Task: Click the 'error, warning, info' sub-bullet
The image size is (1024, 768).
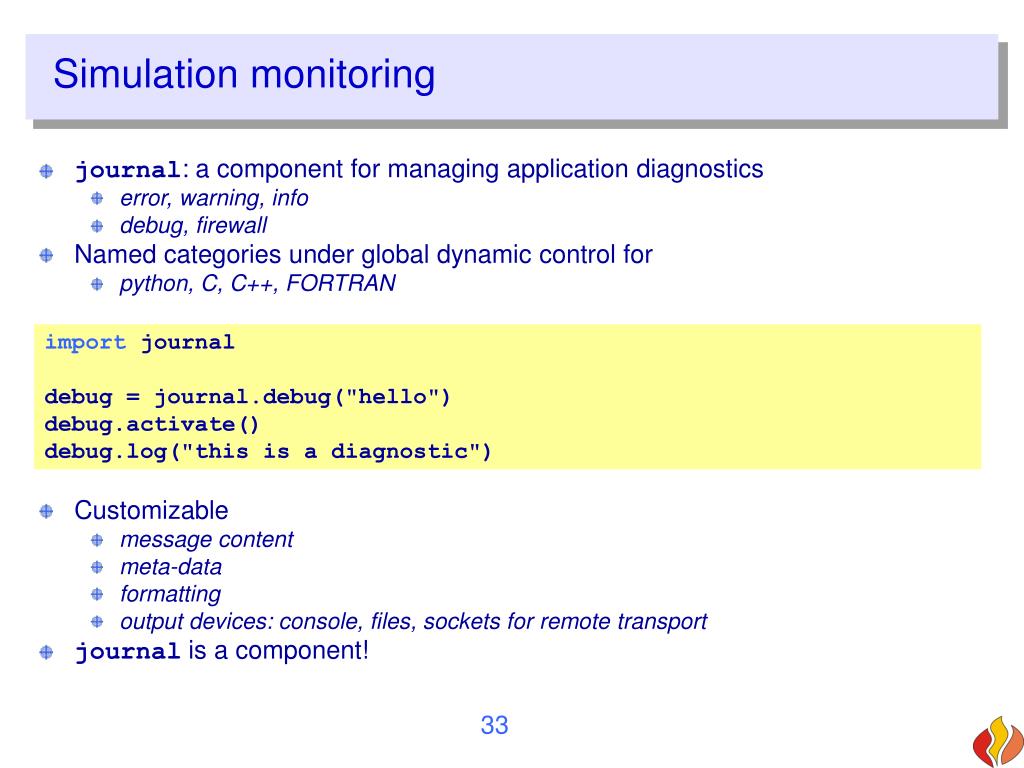Action: point(214,198)
